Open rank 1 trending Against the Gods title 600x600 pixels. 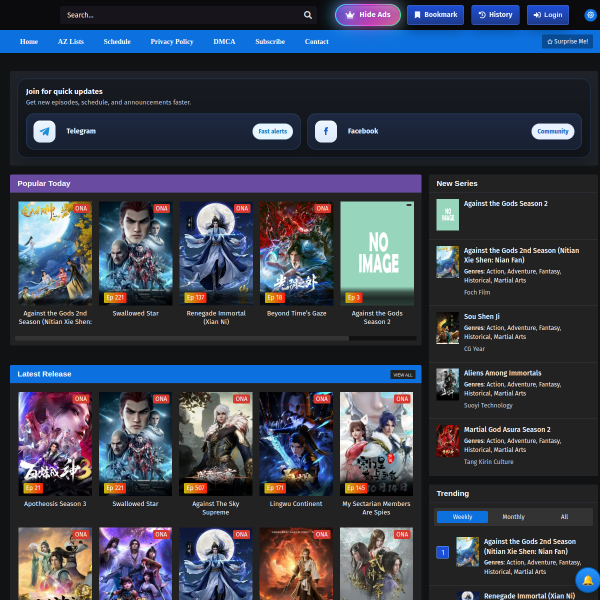click(x=530, y=546)
